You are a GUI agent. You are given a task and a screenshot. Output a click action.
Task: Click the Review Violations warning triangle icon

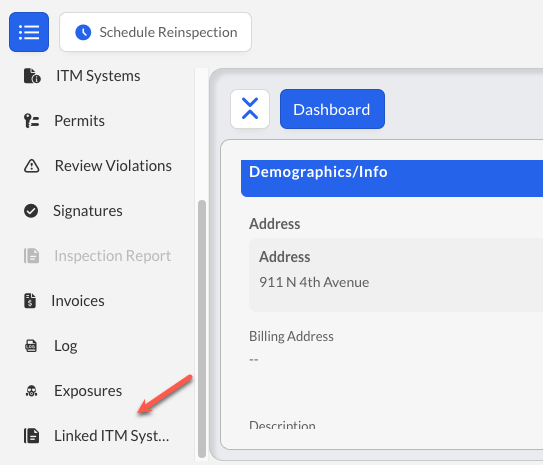pyautogui.click(x=32, y=166)
